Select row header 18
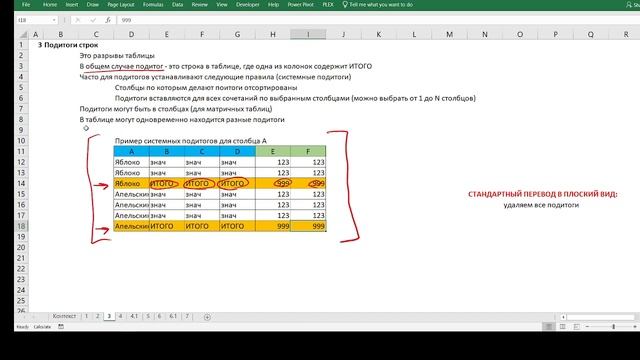Screen dimensions: 640x360 tap(21, 226)
